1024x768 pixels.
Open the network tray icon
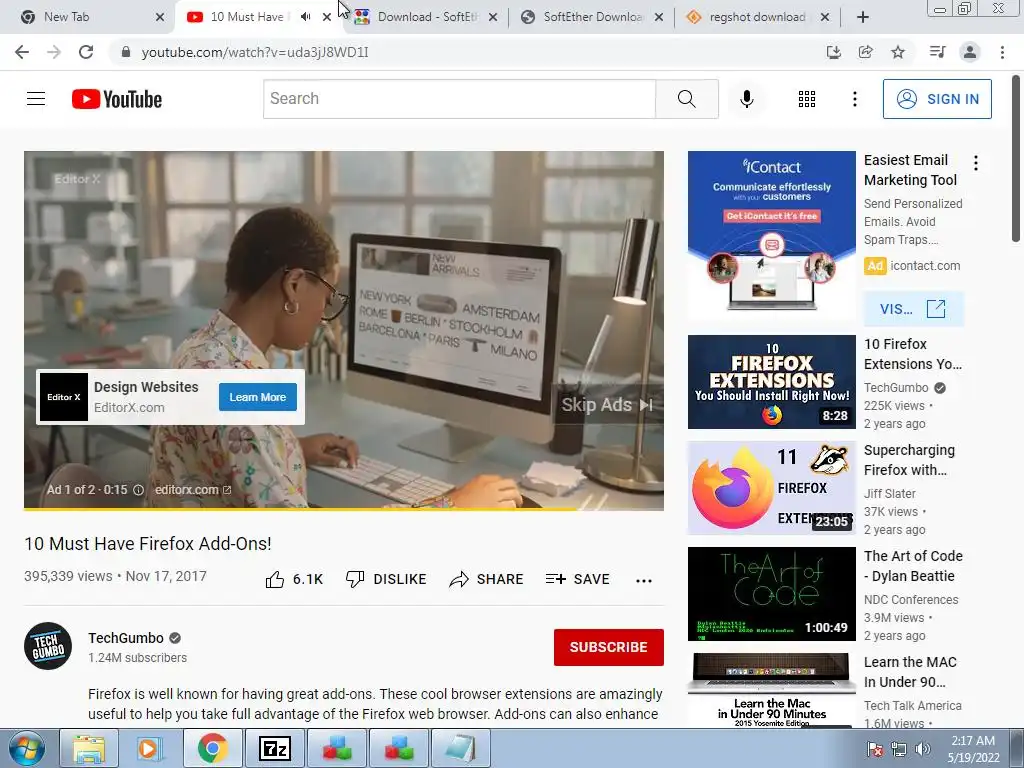click(x=899, y=749)
